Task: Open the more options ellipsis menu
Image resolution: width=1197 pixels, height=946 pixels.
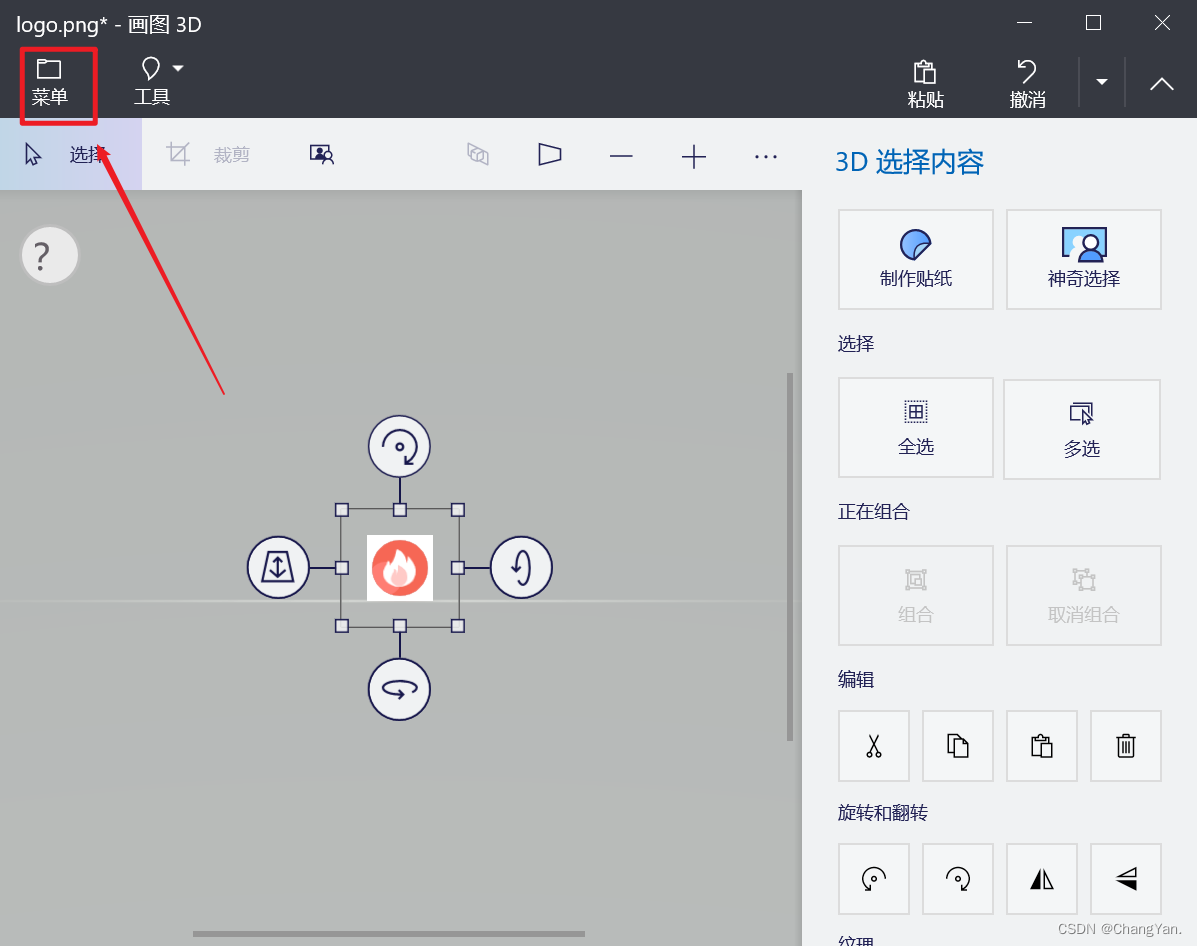Action: coord(766,157)
